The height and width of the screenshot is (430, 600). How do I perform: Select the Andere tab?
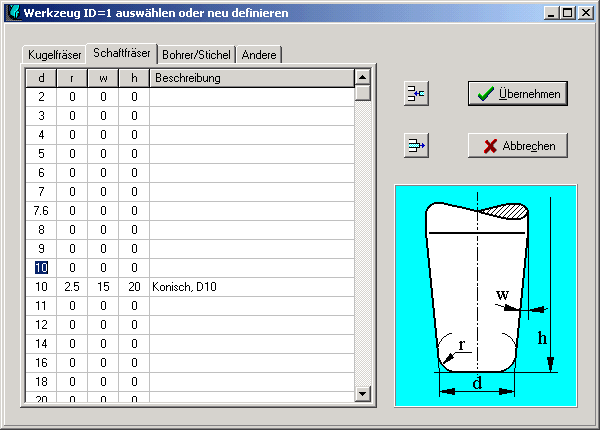click(259, 54)
